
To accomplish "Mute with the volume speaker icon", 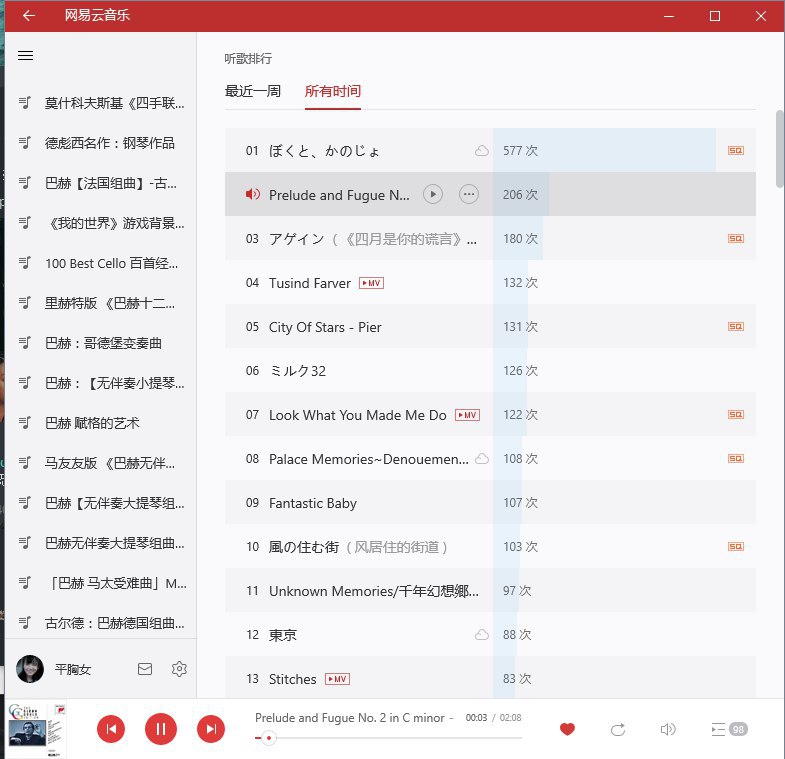I will click(x=668, y=729).
